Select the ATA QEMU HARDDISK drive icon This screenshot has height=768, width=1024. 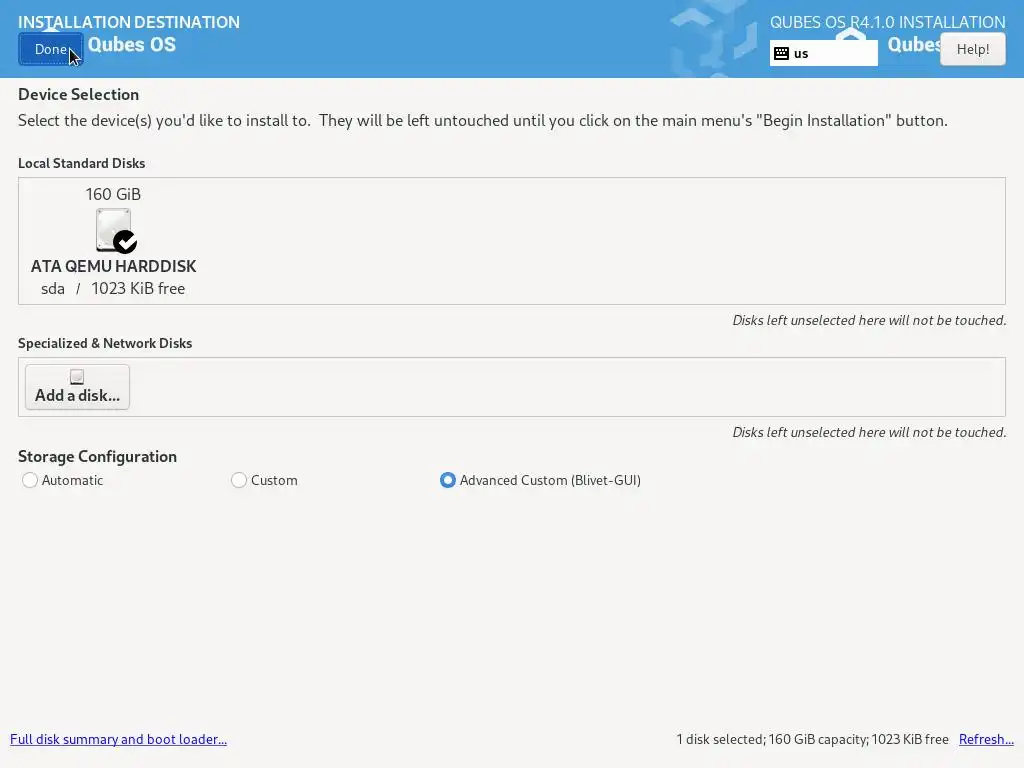point(114,230)
